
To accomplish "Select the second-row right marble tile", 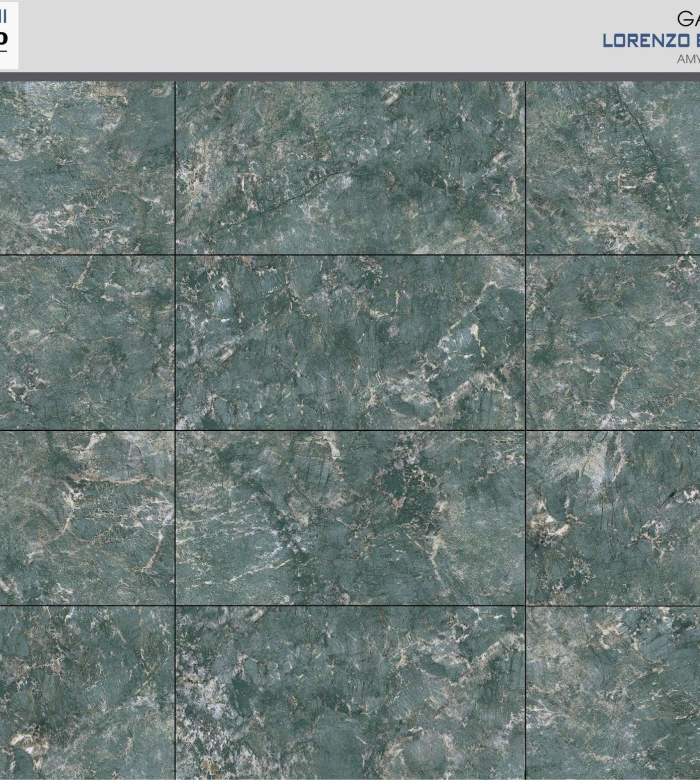I will coord(613,343).
